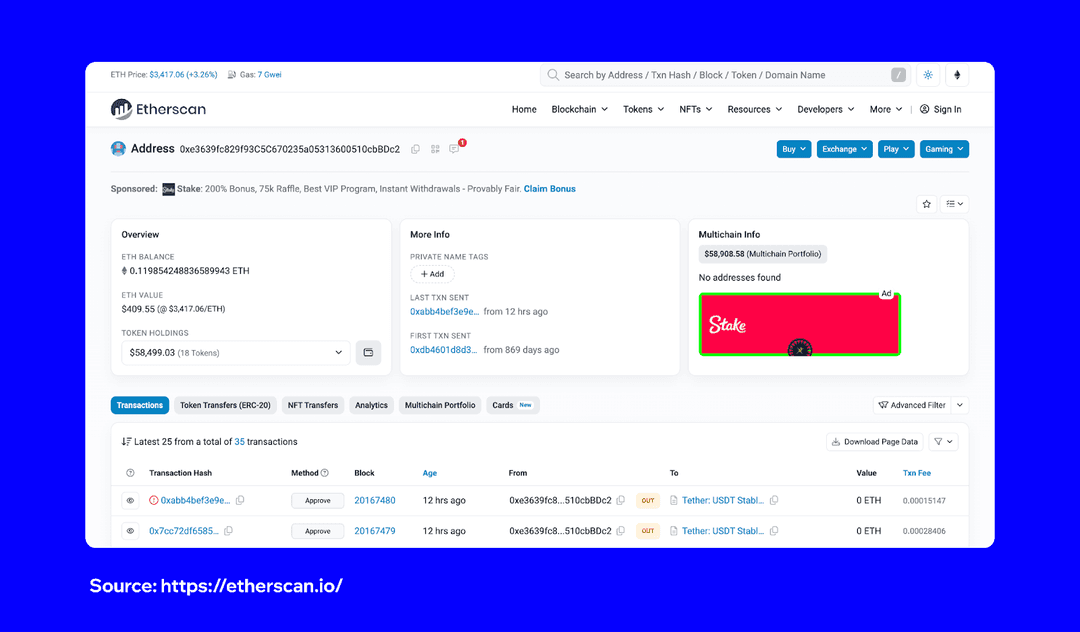
Task: Preview first transaction with eye icon
Action: click(130, 500)
